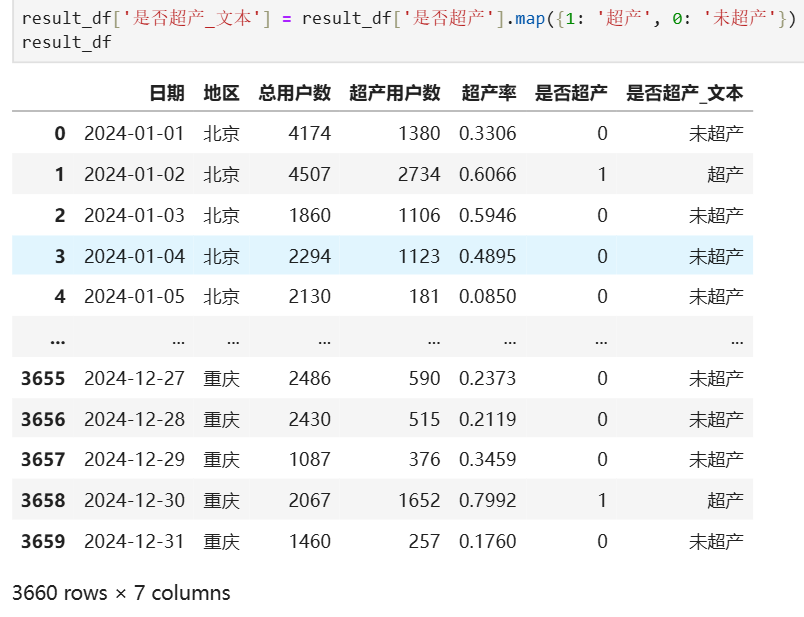Click 超产 text in the 2024-01-02 row
This screenshot has width=804, height=617.
(726, 174)
